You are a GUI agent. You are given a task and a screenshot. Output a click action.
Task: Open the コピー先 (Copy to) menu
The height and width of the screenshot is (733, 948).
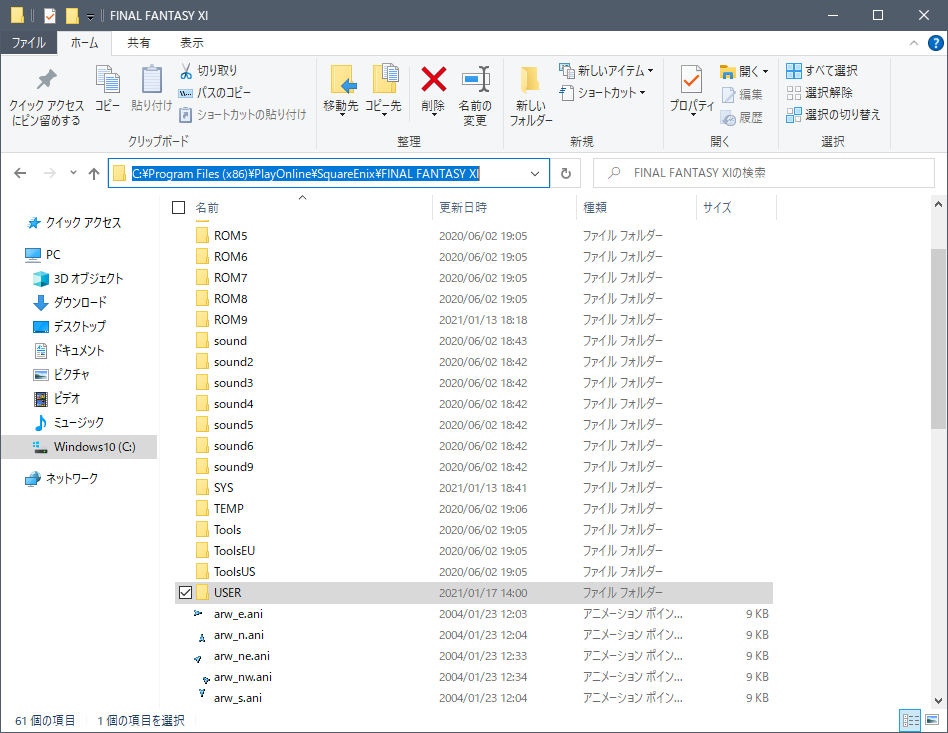coord(383,91)
